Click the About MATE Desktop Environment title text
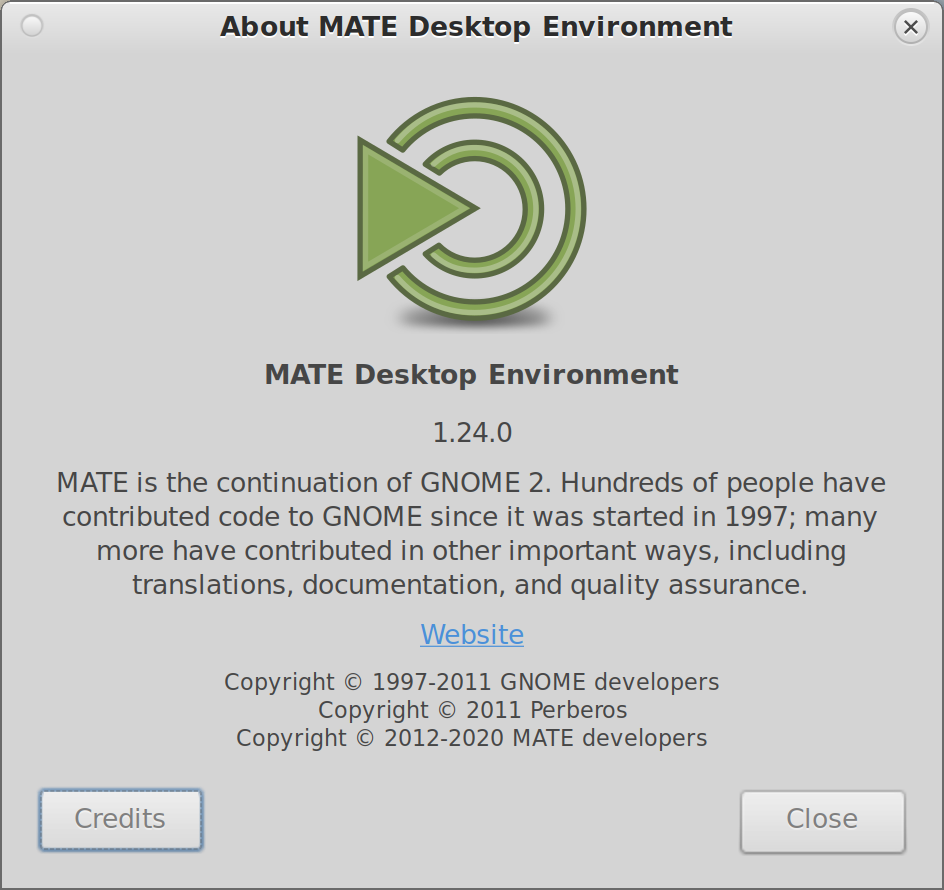 pos(477,27)
